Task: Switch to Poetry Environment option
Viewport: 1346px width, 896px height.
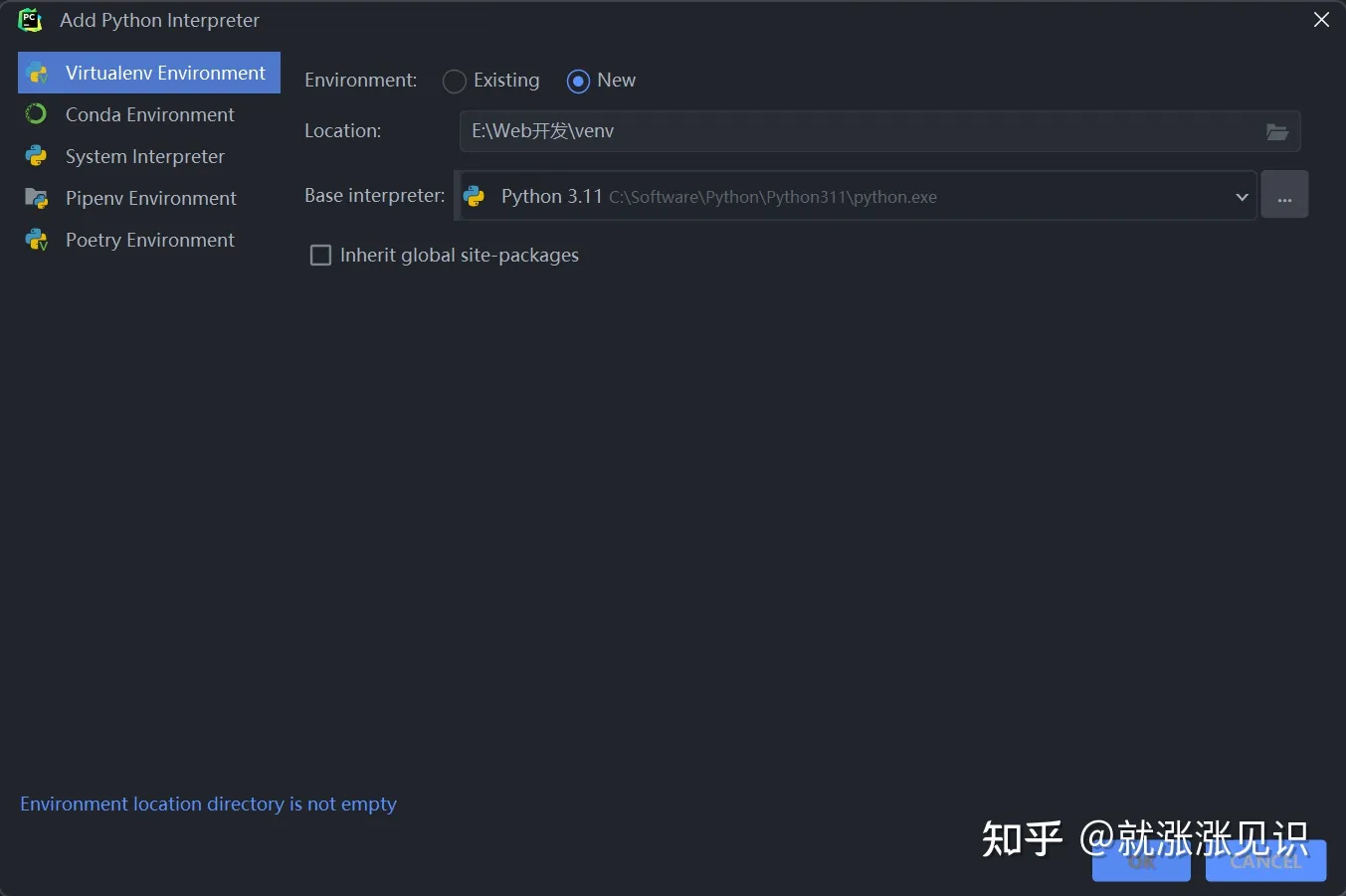Action: [x=149, y=240]
